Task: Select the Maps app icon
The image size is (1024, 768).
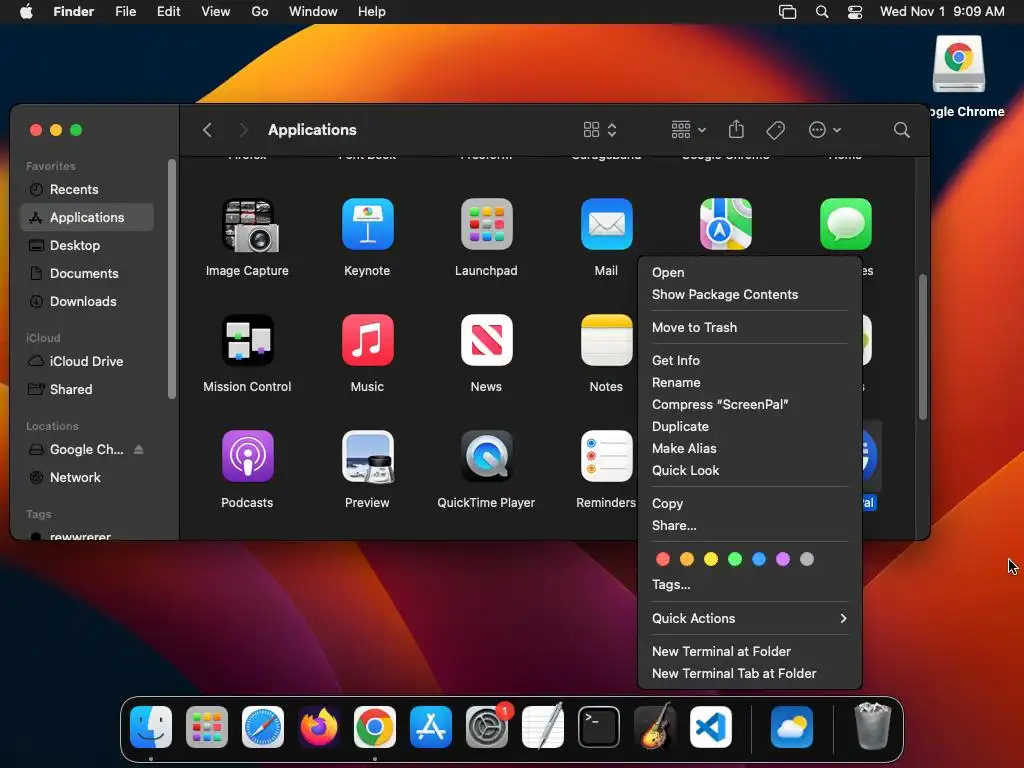Action: click(x=726, y=224)
